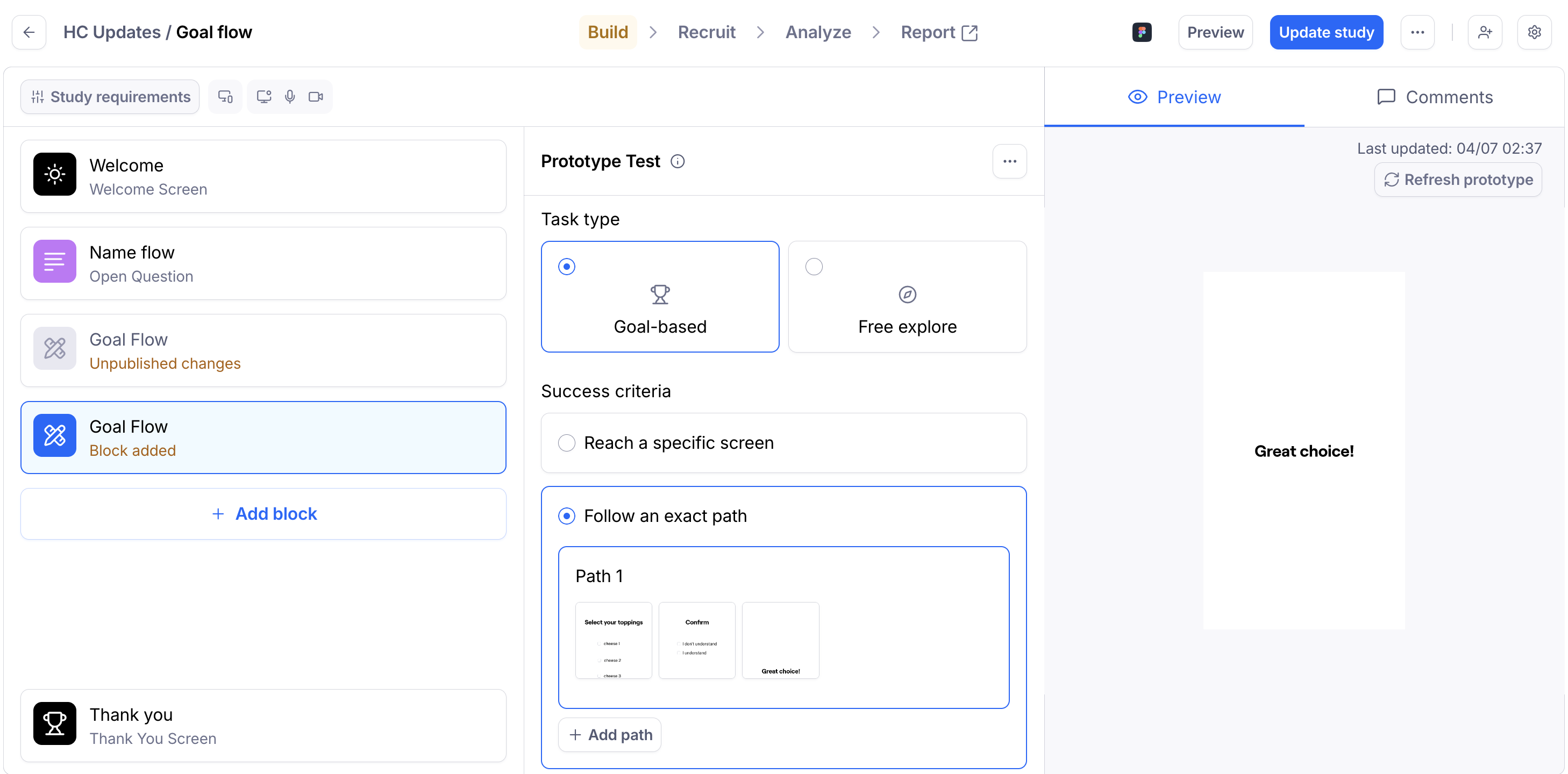Switch to the Recruit step
1568x774 pixels.
[x=707, y=32]
